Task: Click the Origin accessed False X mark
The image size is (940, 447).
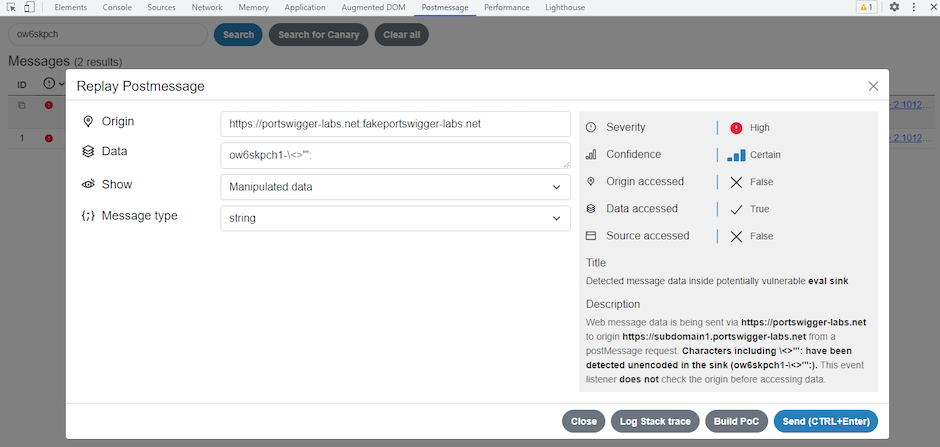Action: 736,182
